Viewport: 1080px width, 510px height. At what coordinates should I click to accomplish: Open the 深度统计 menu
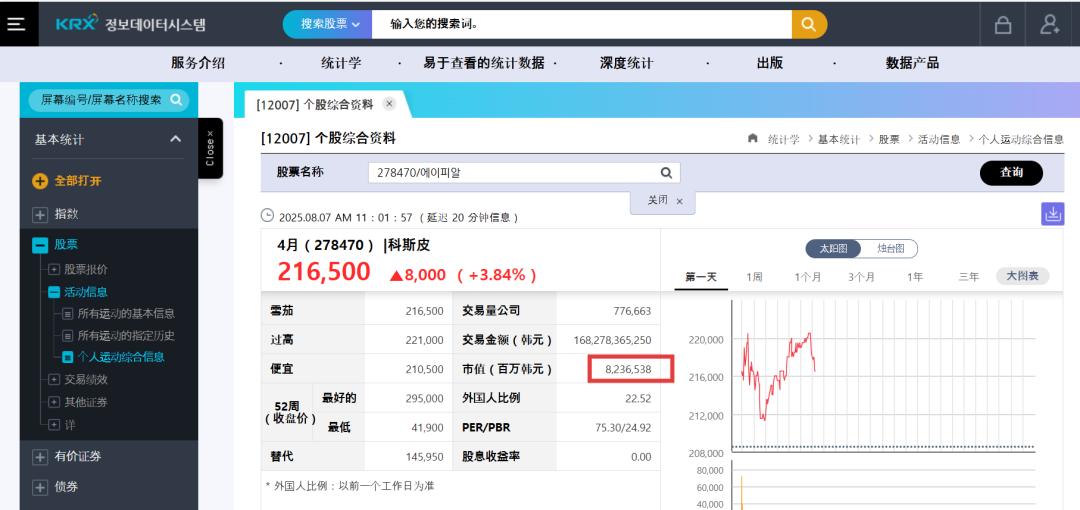(626, 63)
